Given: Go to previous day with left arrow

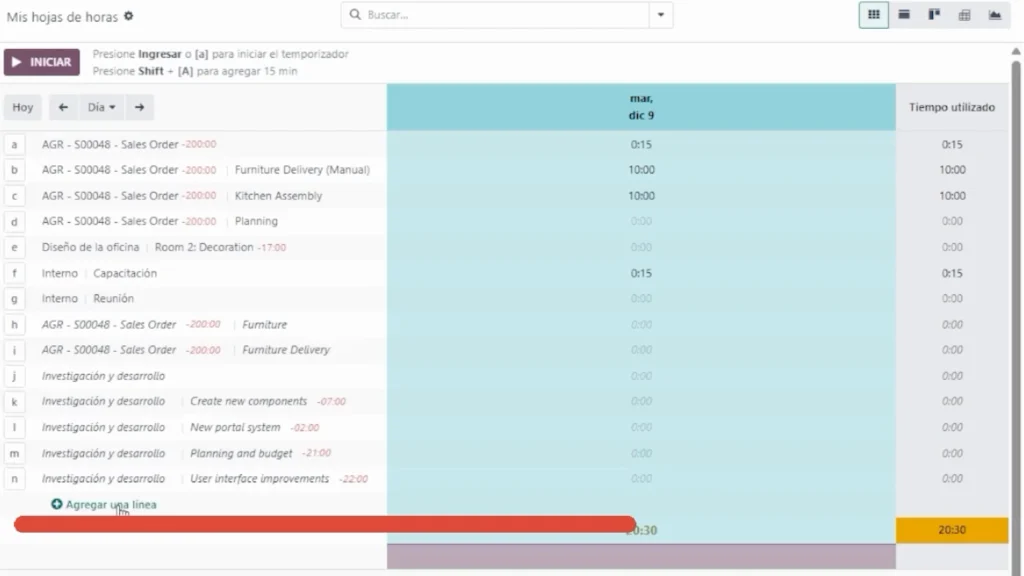Looking at the screenshot, I should 63,107.
